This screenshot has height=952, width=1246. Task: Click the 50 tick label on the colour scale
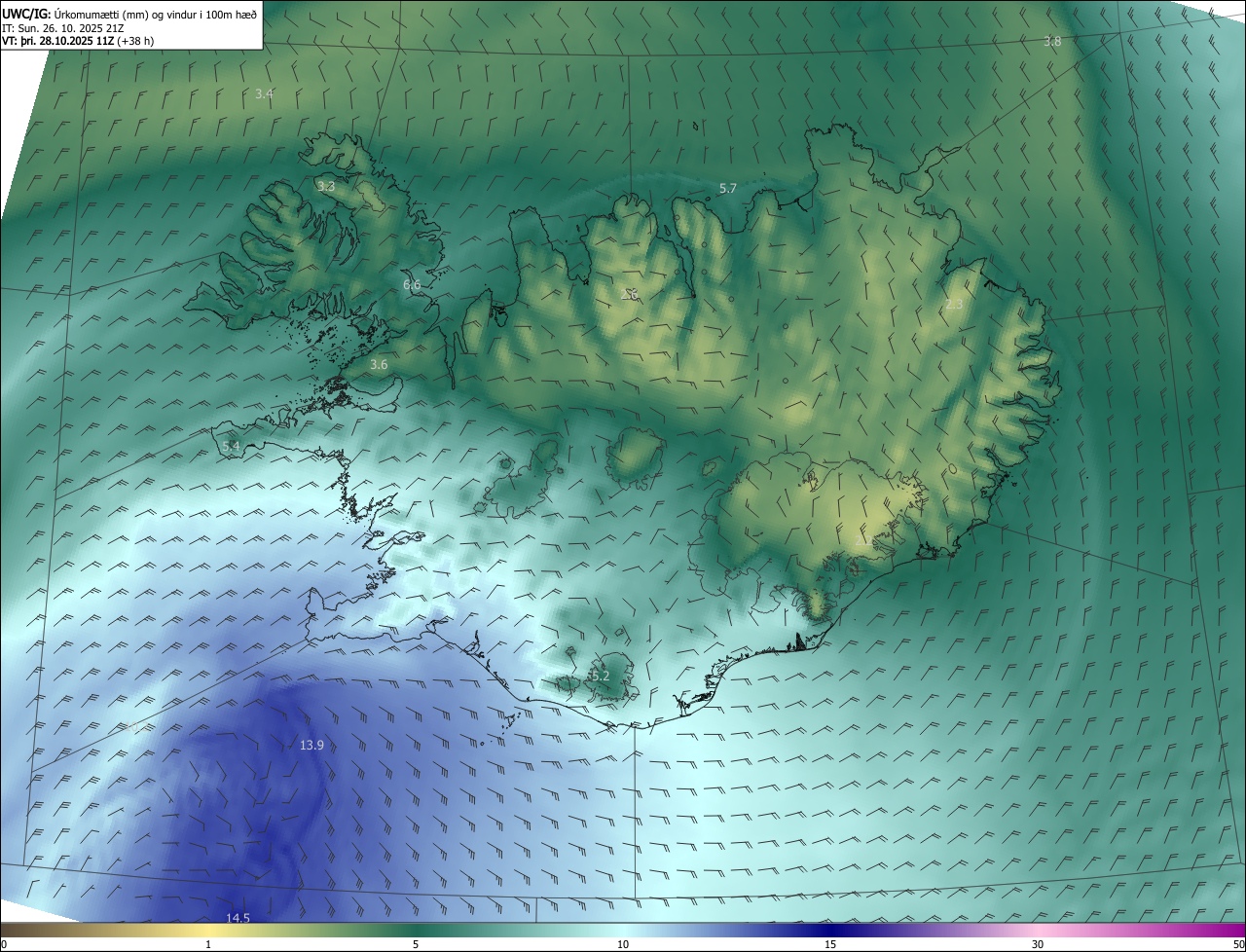(x=1237, y=944)
